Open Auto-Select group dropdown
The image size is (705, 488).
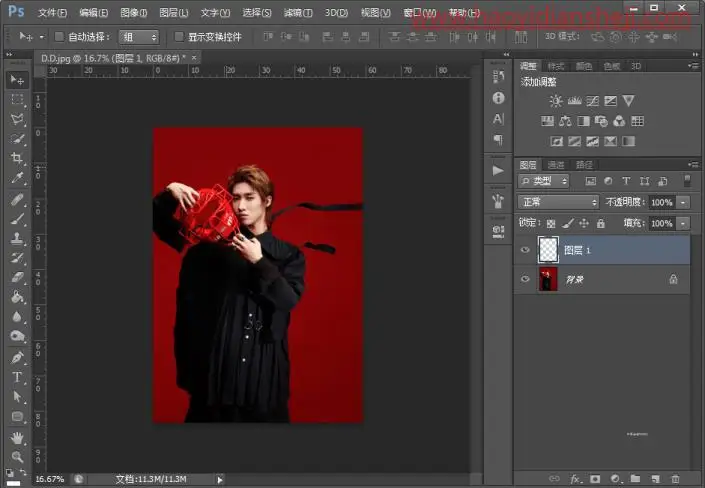pyautogui.click(x=139, y=37)
